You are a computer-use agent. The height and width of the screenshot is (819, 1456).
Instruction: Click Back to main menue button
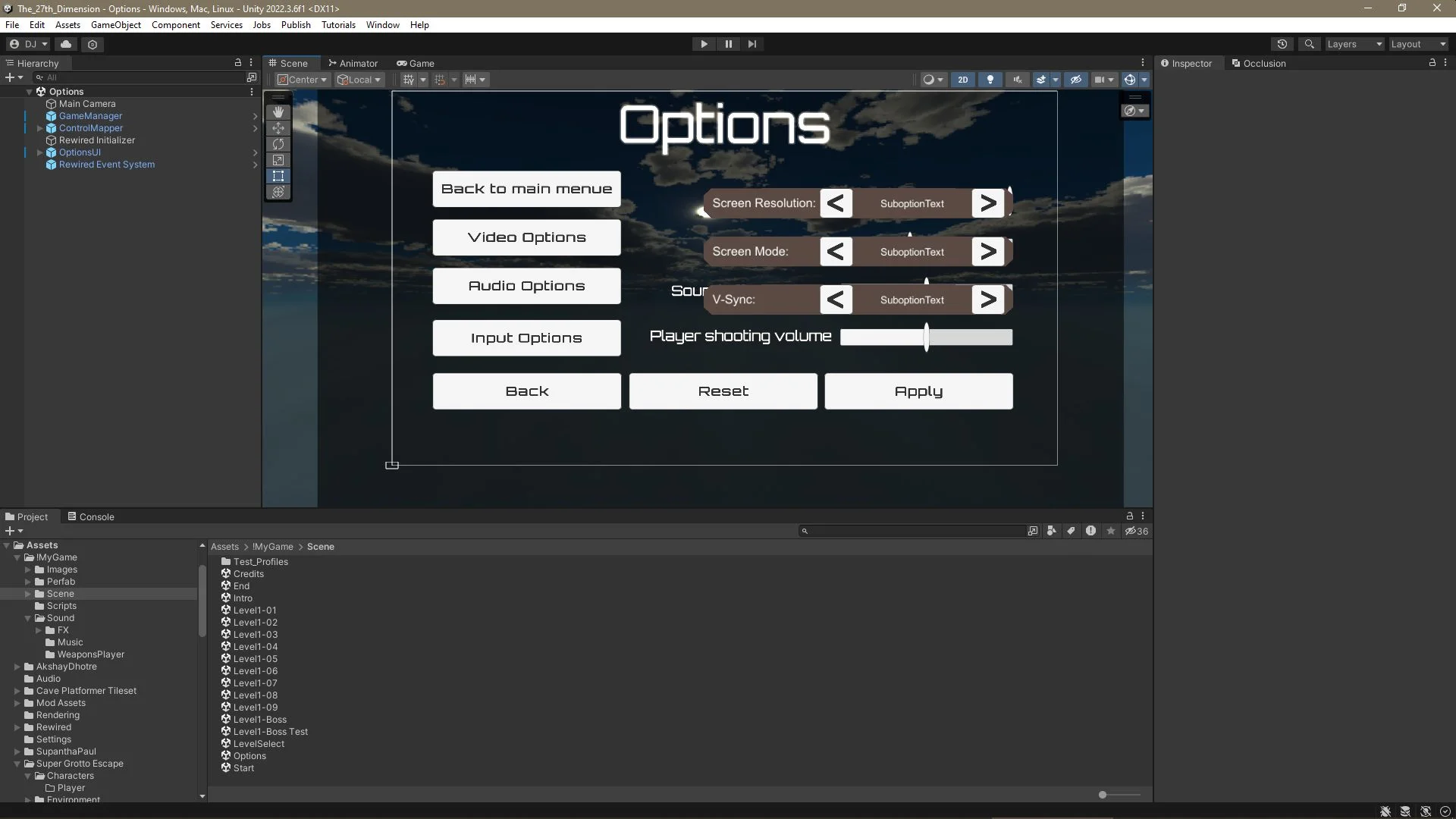(526, 189)
